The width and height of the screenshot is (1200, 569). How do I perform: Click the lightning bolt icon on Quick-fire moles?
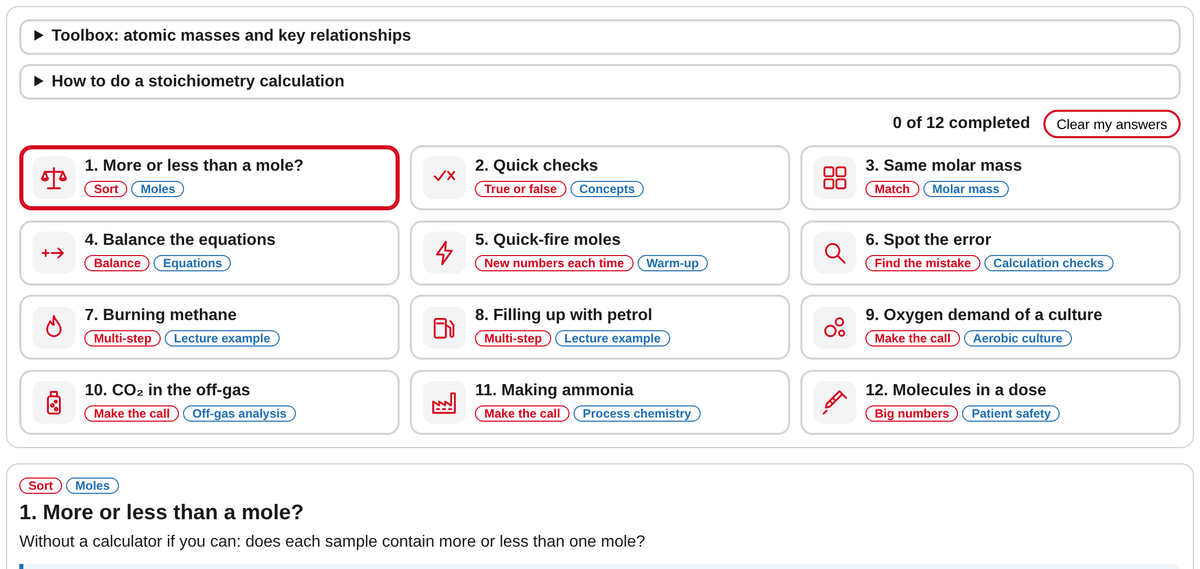click(x=444, y=253)
